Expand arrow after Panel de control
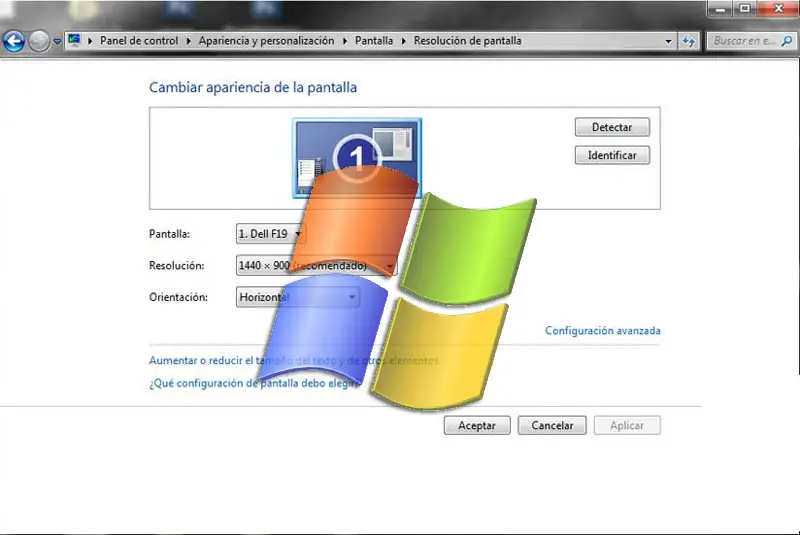 (x=188, y=41)
